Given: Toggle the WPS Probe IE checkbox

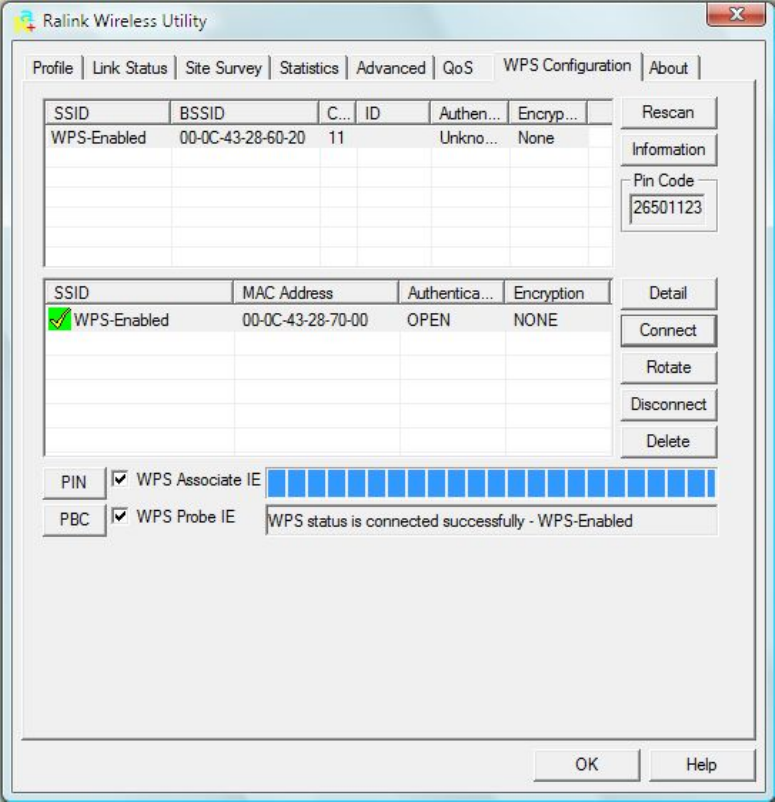Looking at the screenshot, I should [120, 516].
